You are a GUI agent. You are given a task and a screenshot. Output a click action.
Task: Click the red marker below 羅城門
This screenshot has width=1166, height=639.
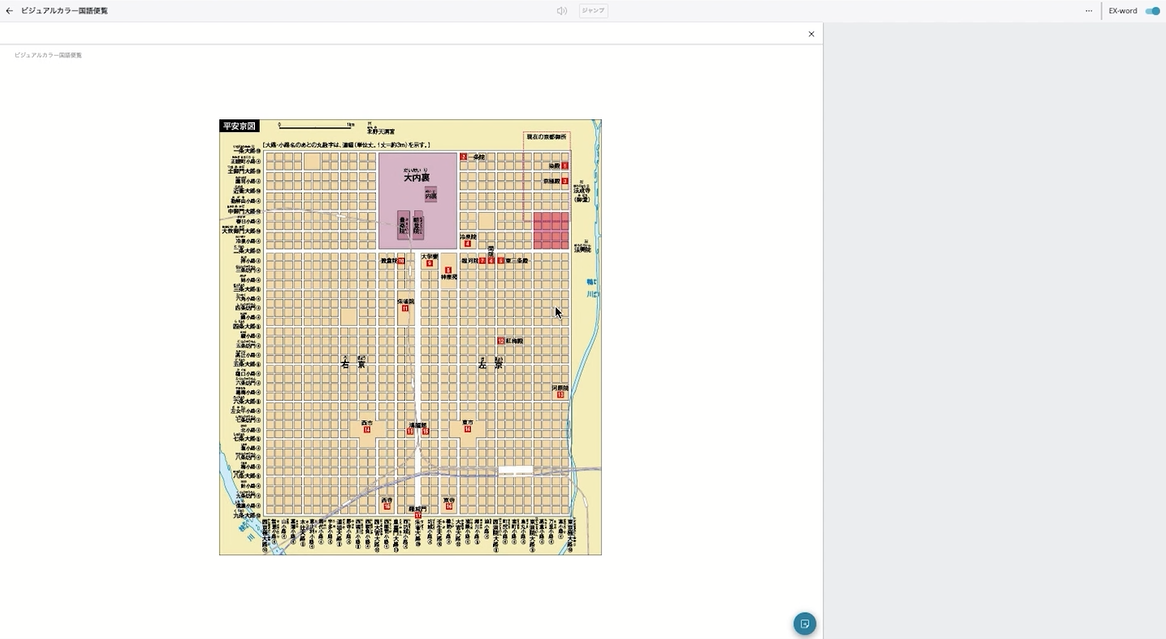tap(417, 516)
